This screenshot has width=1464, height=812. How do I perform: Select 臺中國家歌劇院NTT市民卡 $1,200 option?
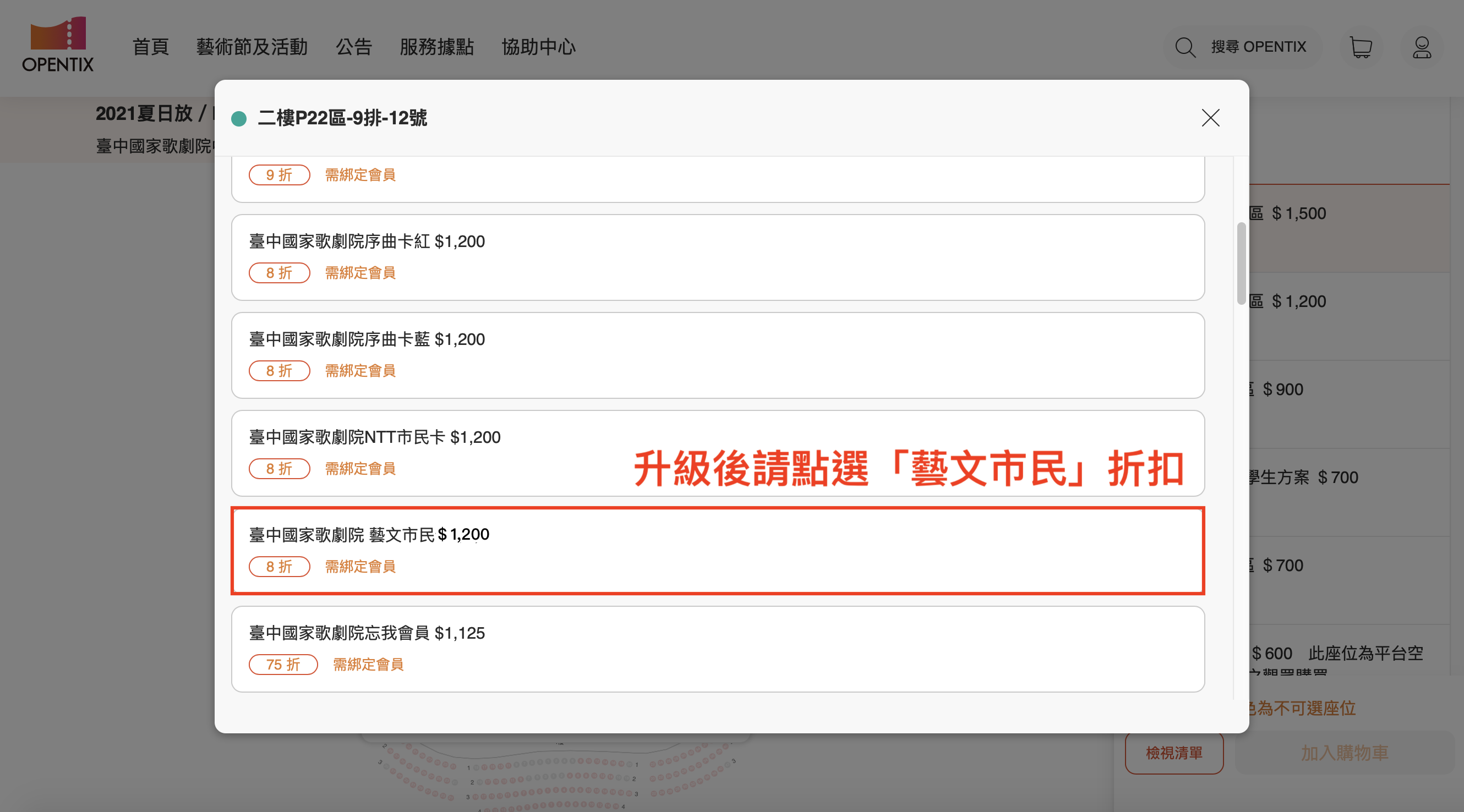718,453
